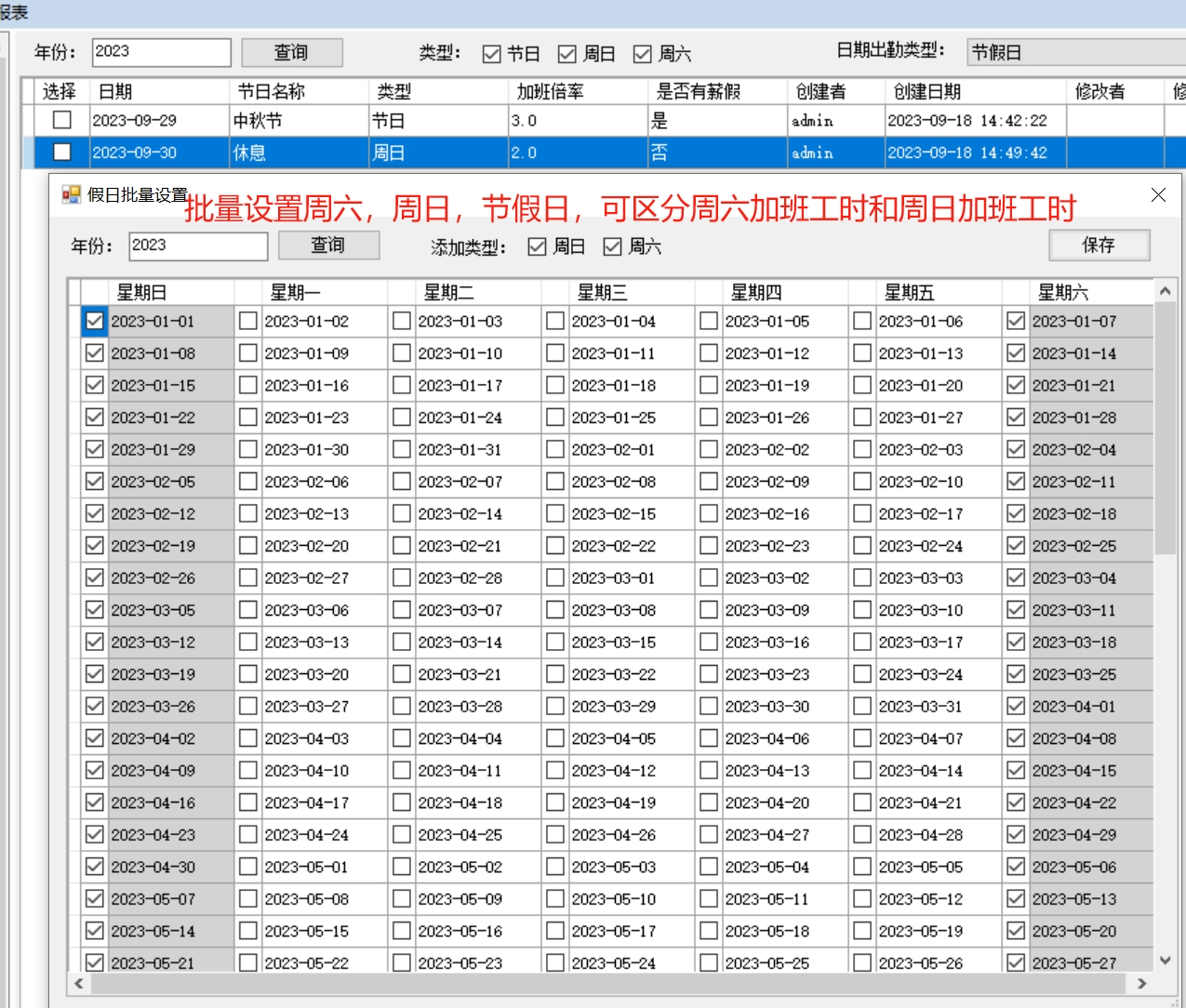Click the 假日批量设置 dialog window icon

[x=71, y=194]
